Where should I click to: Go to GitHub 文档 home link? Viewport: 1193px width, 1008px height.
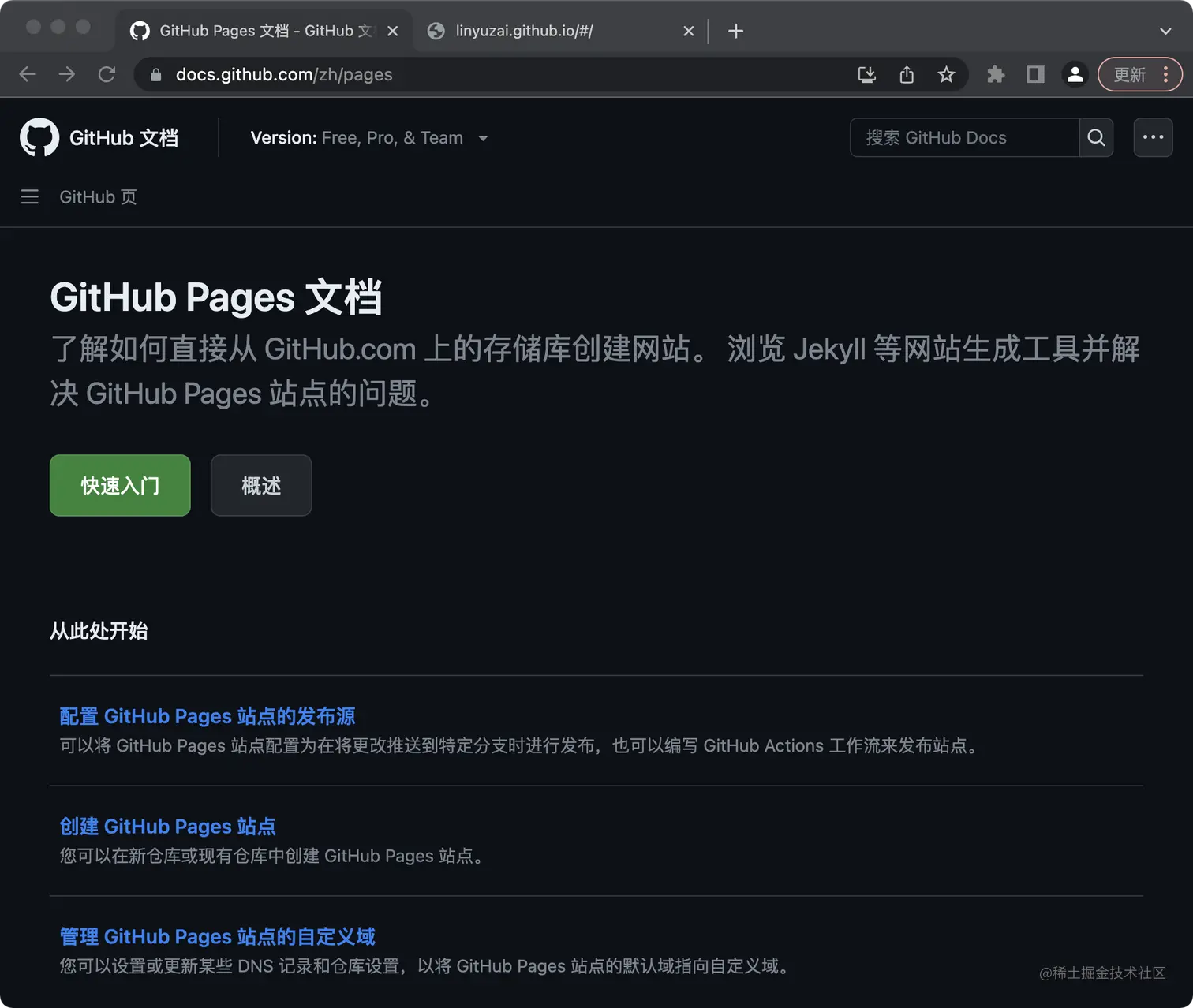tap(124, 138)
